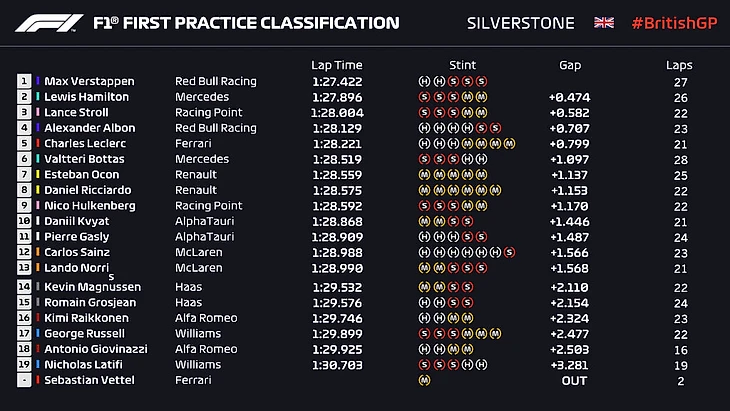Click Kvyat's first medium tyre icon
Screen dimensions: 730x411
click(424, 221)
